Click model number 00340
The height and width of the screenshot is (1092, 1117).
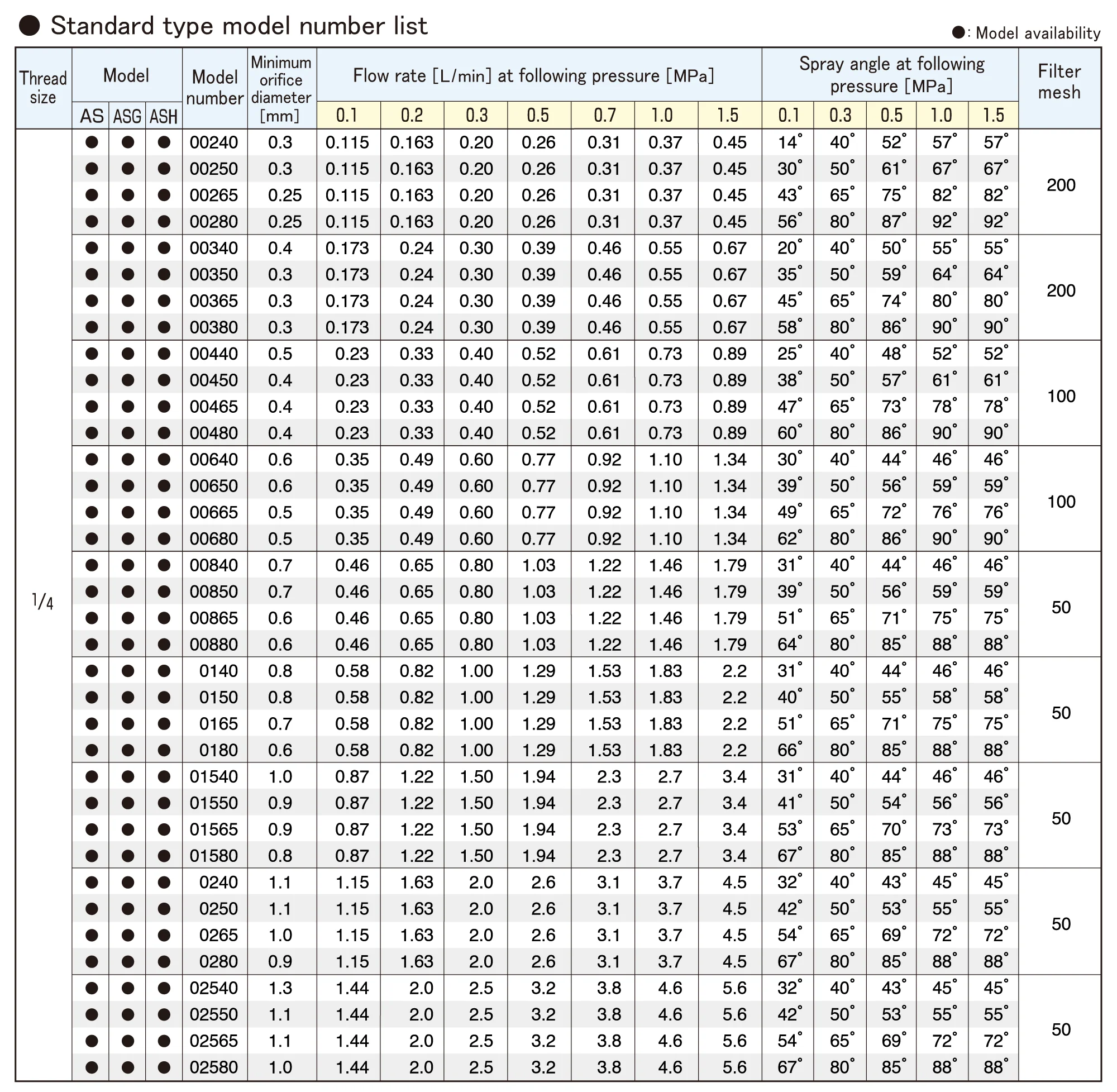tap(214, 248)
